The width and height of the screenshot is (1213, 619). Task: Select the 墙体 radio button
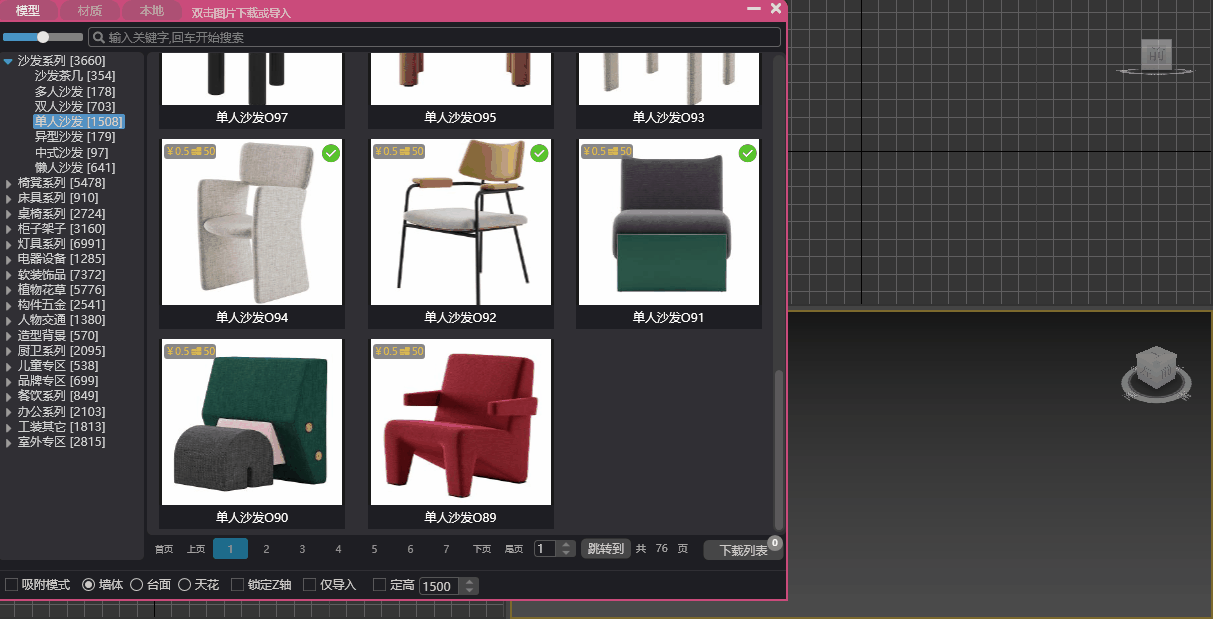click(x=88, y=584)
